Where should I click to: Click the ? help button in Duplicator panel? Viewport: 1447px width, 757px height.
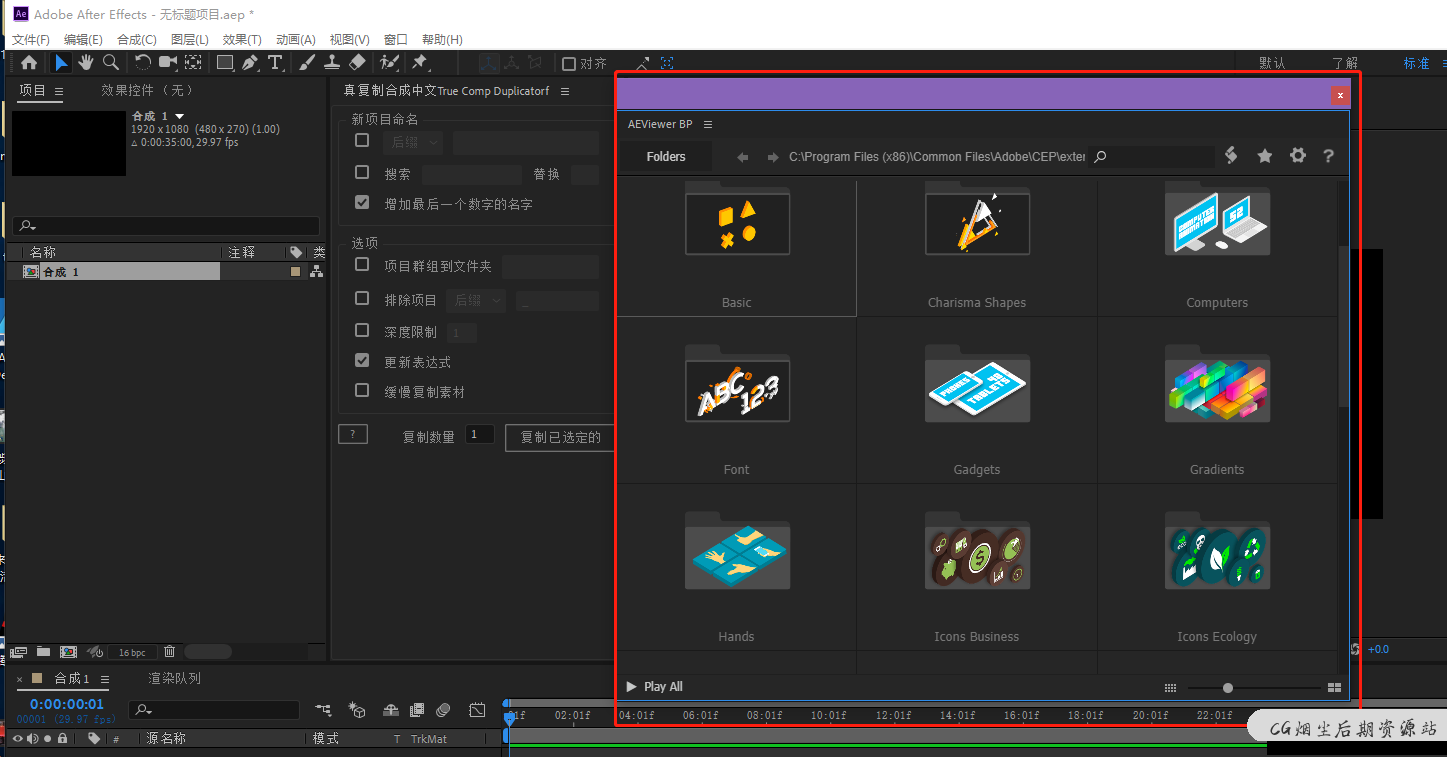coord(353,434)
